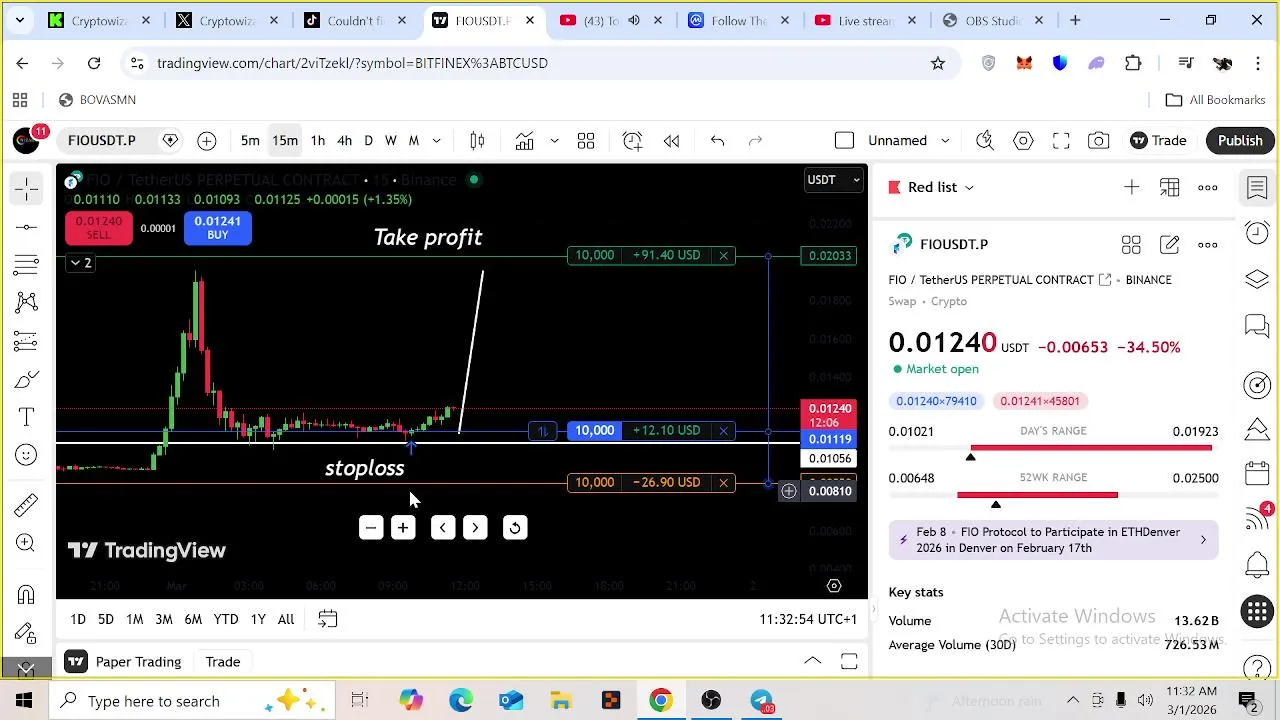Open the USDT currency dropdown
The image size is (1280, 720).
tap(833, 180)
